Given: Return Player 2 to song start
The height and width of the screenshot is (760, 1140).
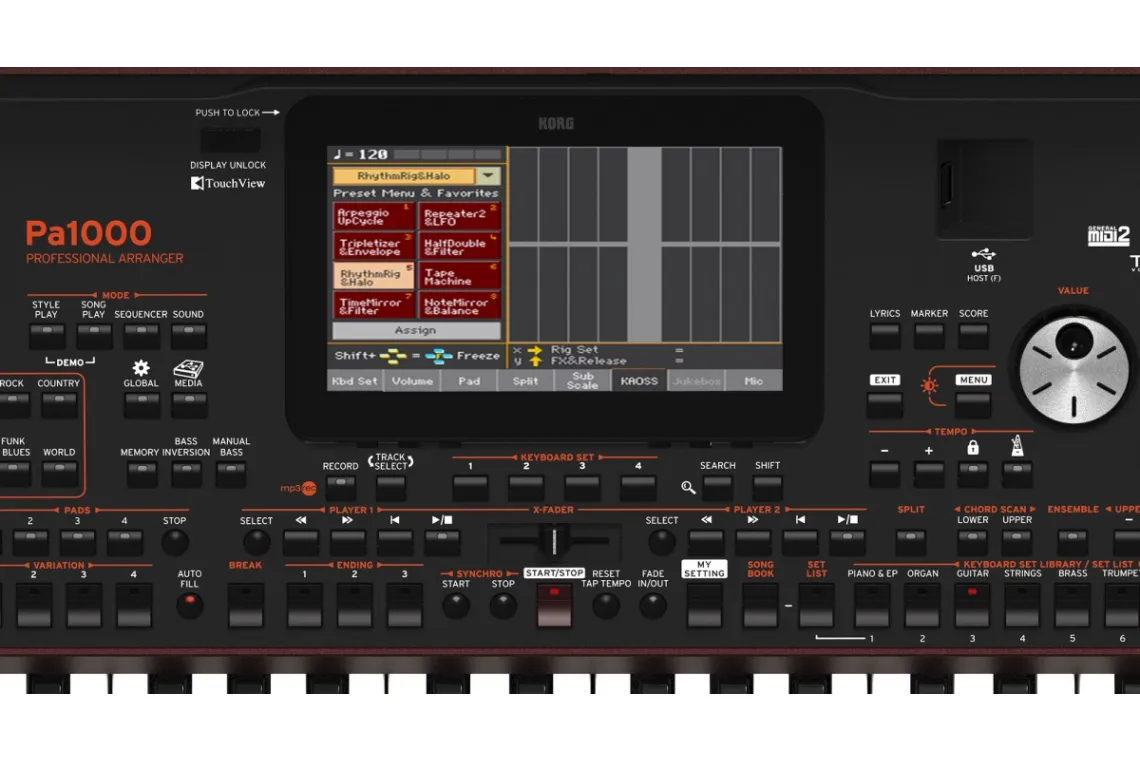Looking at the screenshot, I should 800,543.
